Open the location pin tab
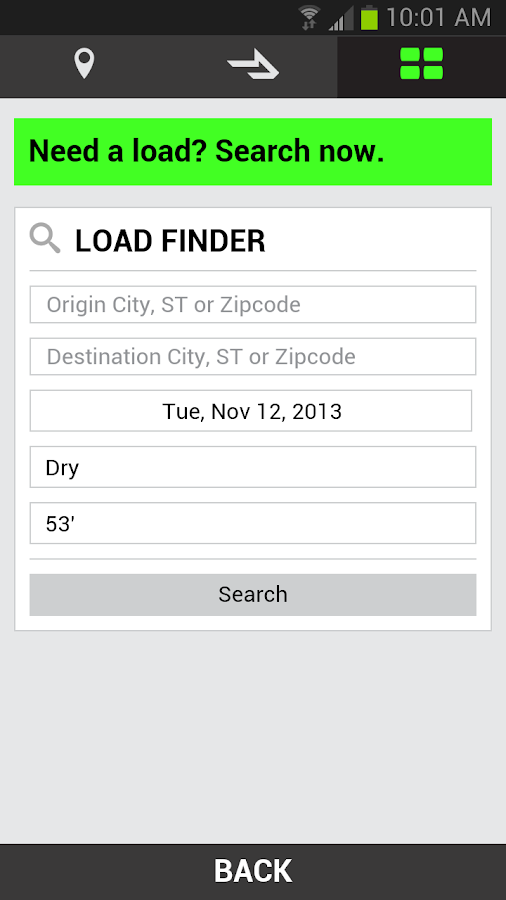Image resolution: width=506 pixels, height=900 pixels. pyautogui.click(x=84, y=64)
